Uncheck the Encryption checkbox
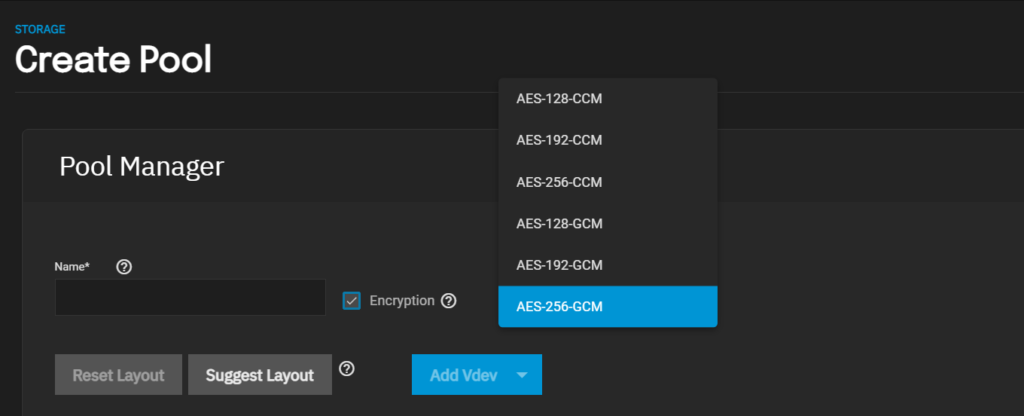 (351, 301)
